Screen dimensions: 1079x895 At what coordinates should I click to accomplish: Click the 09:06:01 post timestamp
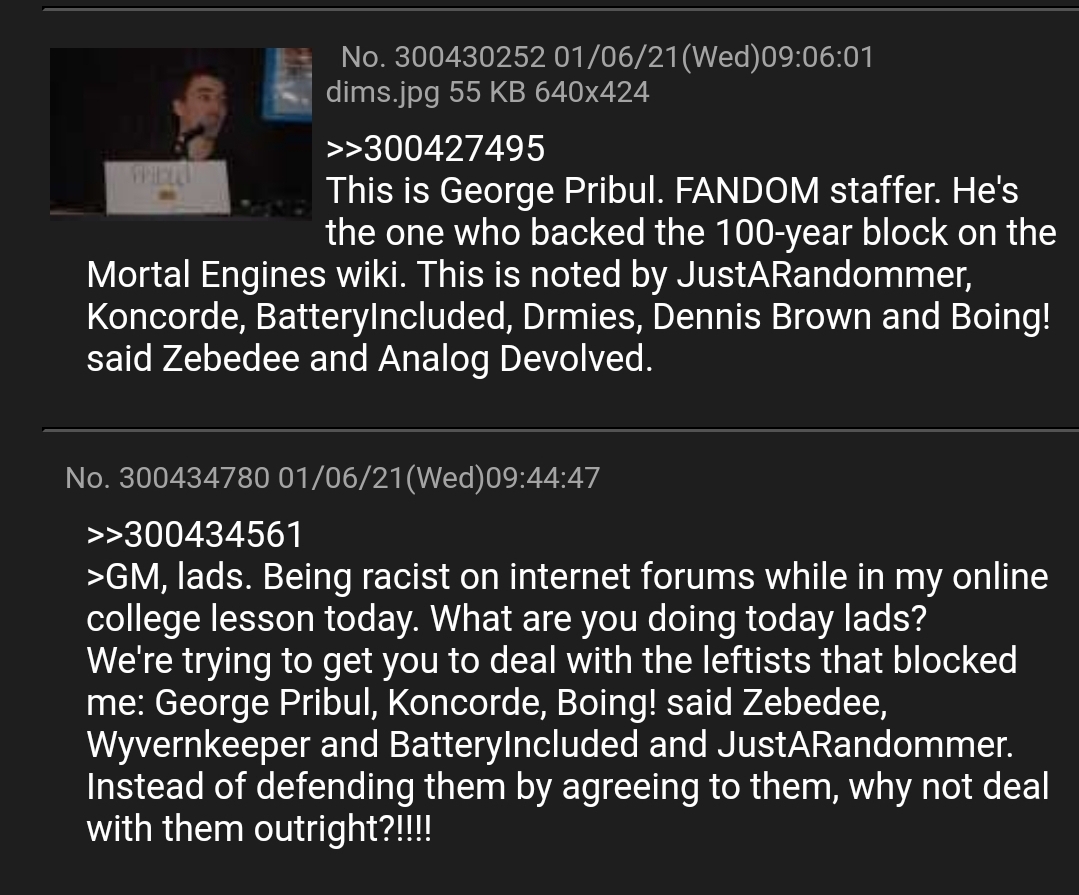818,56
